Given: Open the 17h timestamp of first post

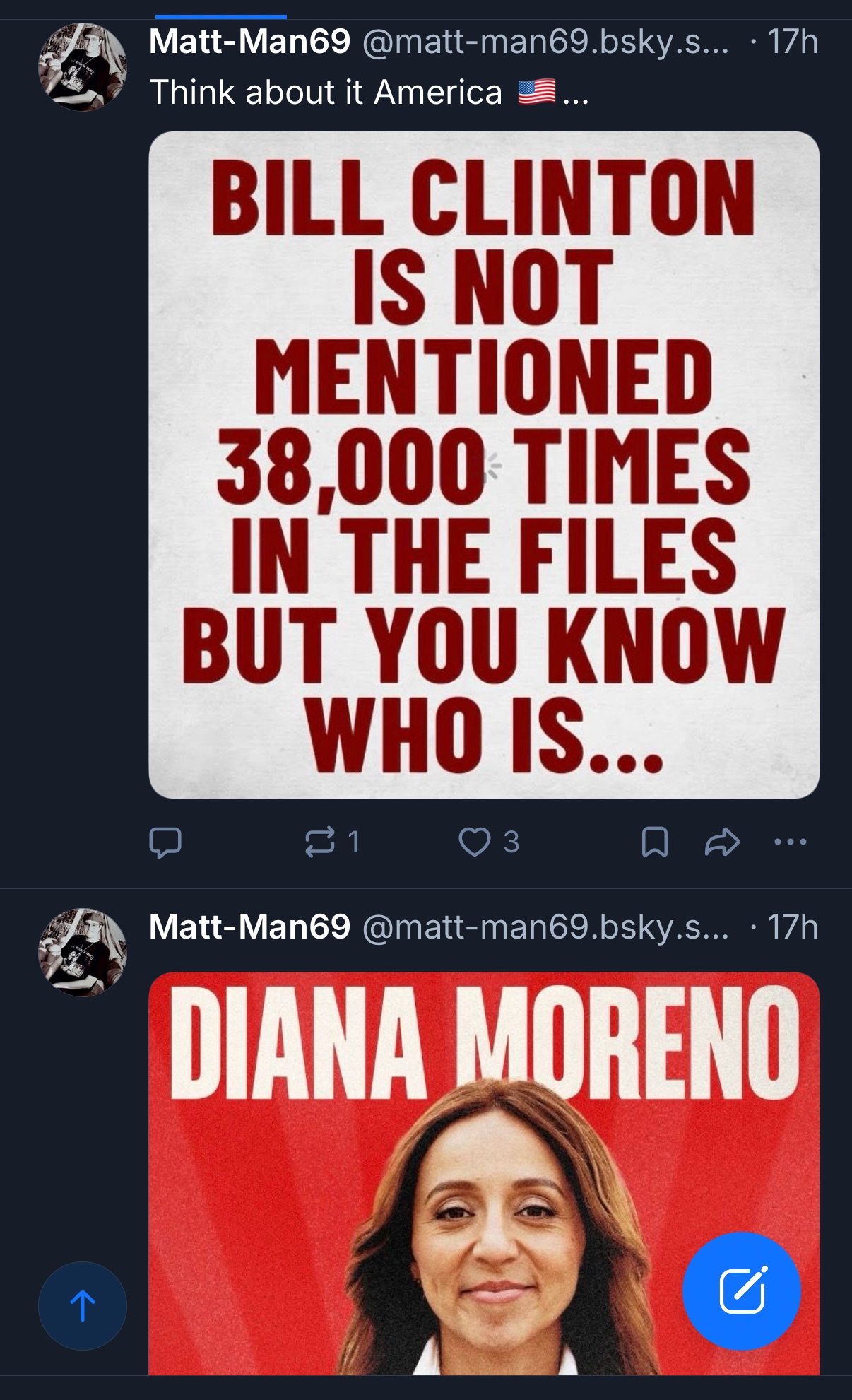Looking at the screenshot, I should coord(792,42).
